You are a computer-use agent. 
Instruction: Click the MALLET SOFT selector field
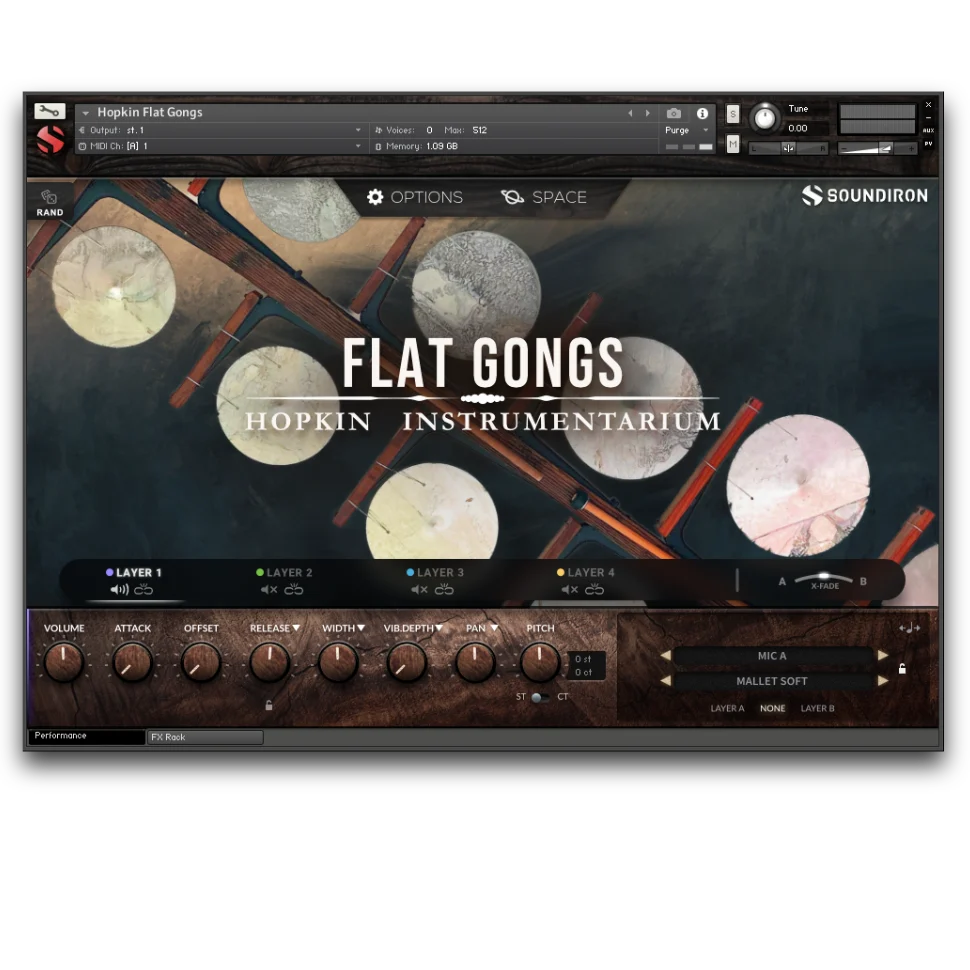[x=773, y=681]
